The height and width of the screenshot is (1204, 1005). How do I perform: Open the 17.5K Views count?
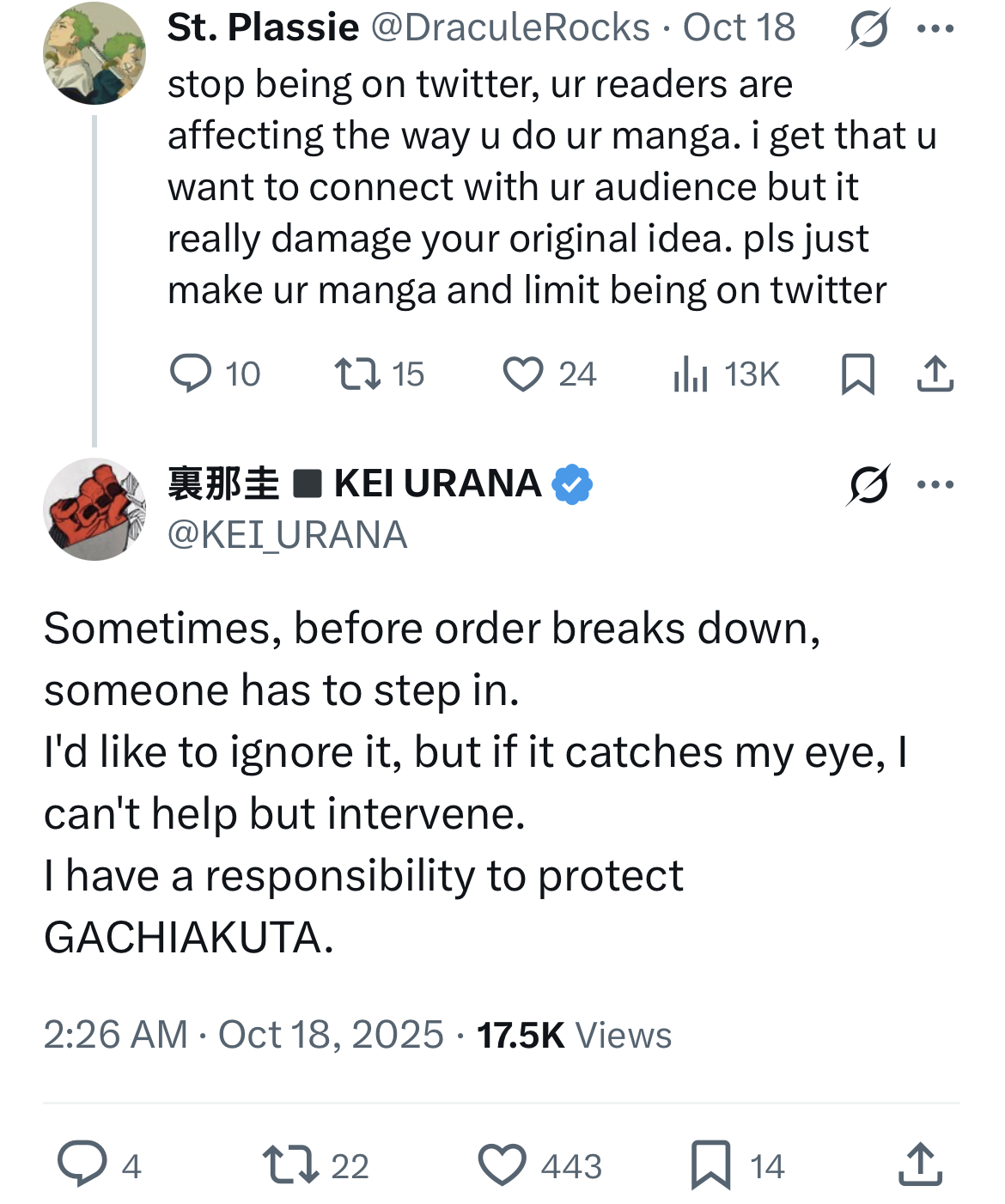coord(574,1035)
